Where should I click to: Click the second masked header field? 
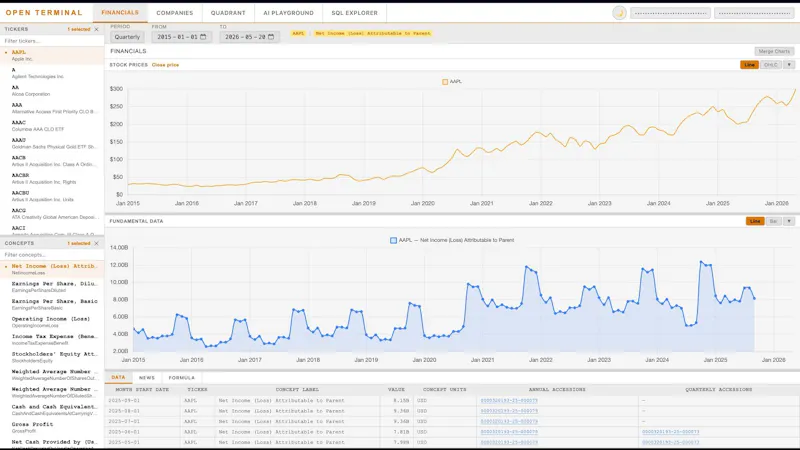754,13
